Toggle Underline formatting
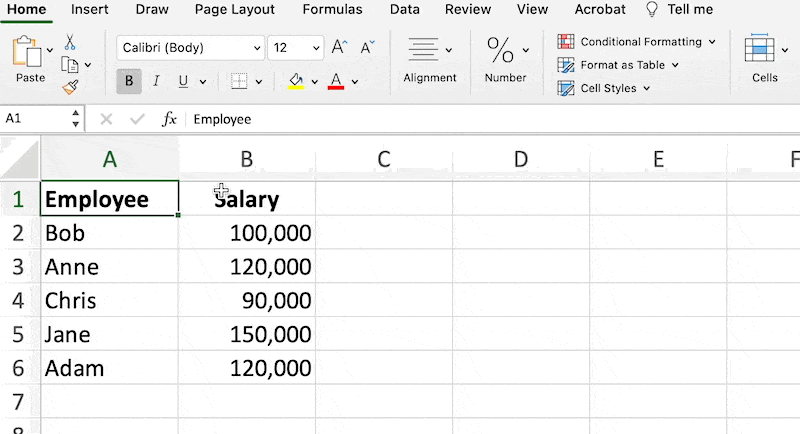The height and width of the screenshot is (434, 800). click(x=183, y=81)
